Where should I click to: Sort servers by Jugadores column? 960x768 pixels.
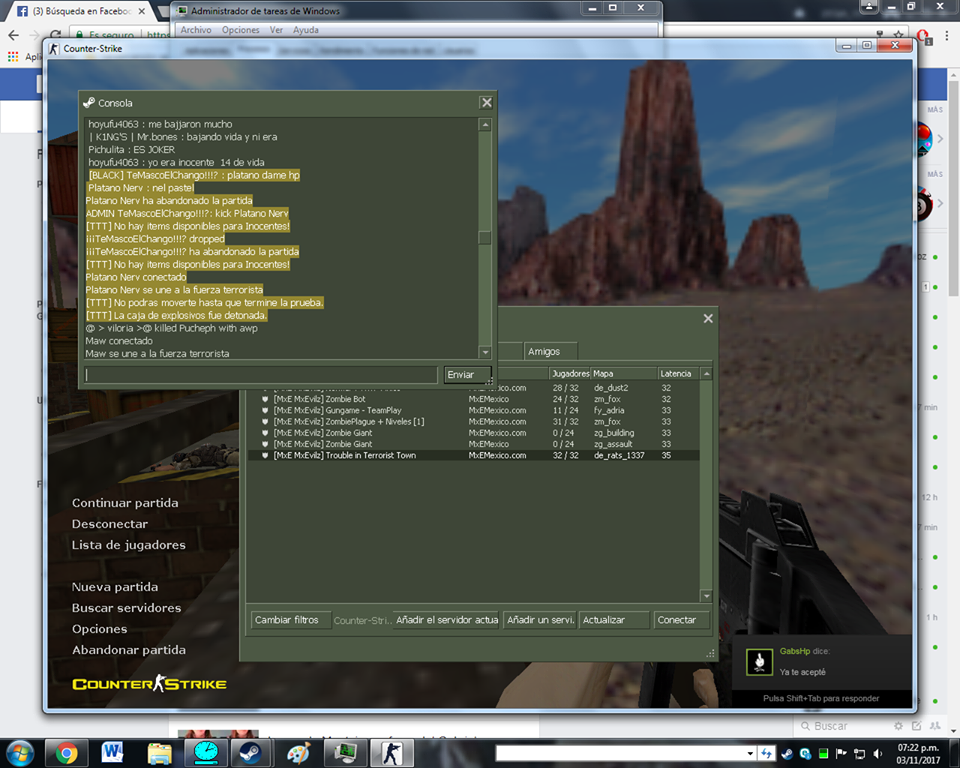click(x=569, y=374)
